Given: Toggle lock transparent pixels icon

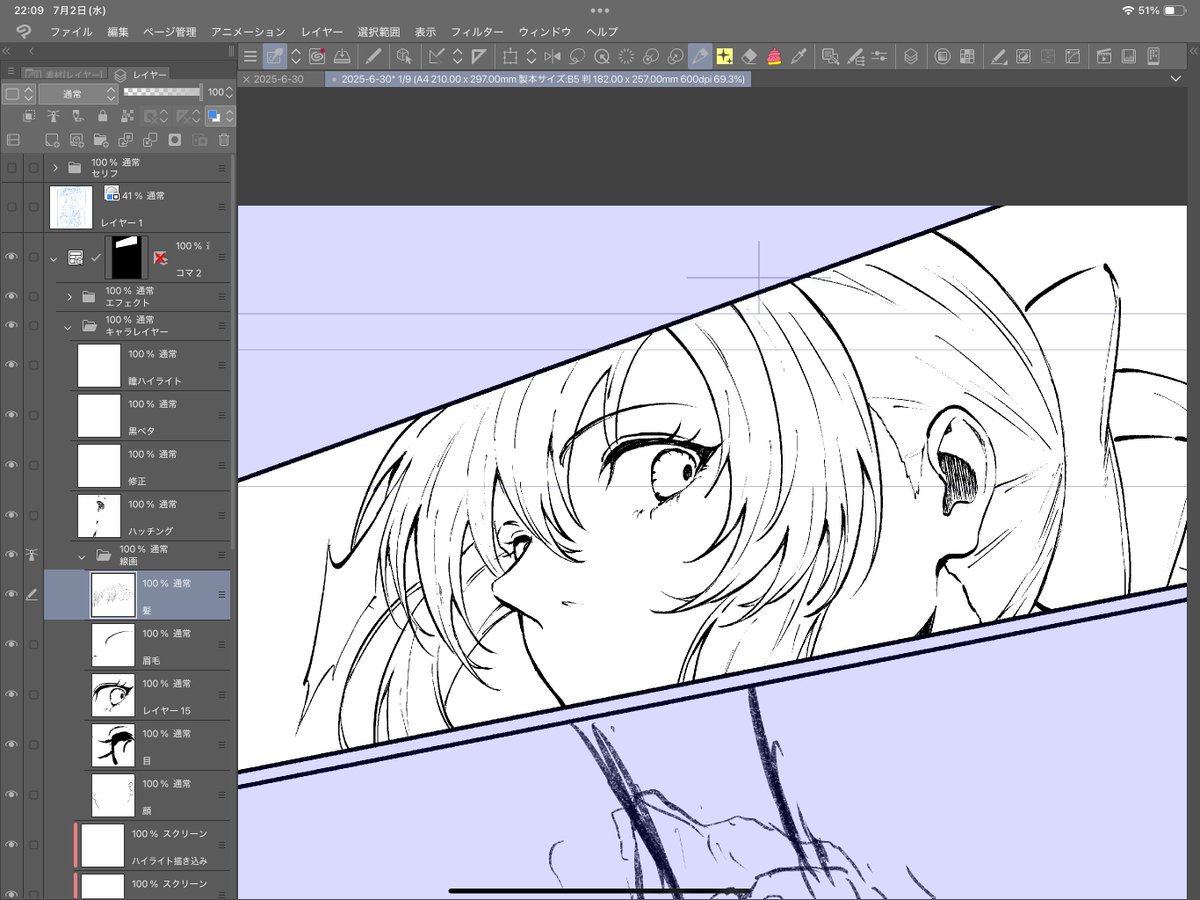Looking at the screenshot, I should click(127, 116).
